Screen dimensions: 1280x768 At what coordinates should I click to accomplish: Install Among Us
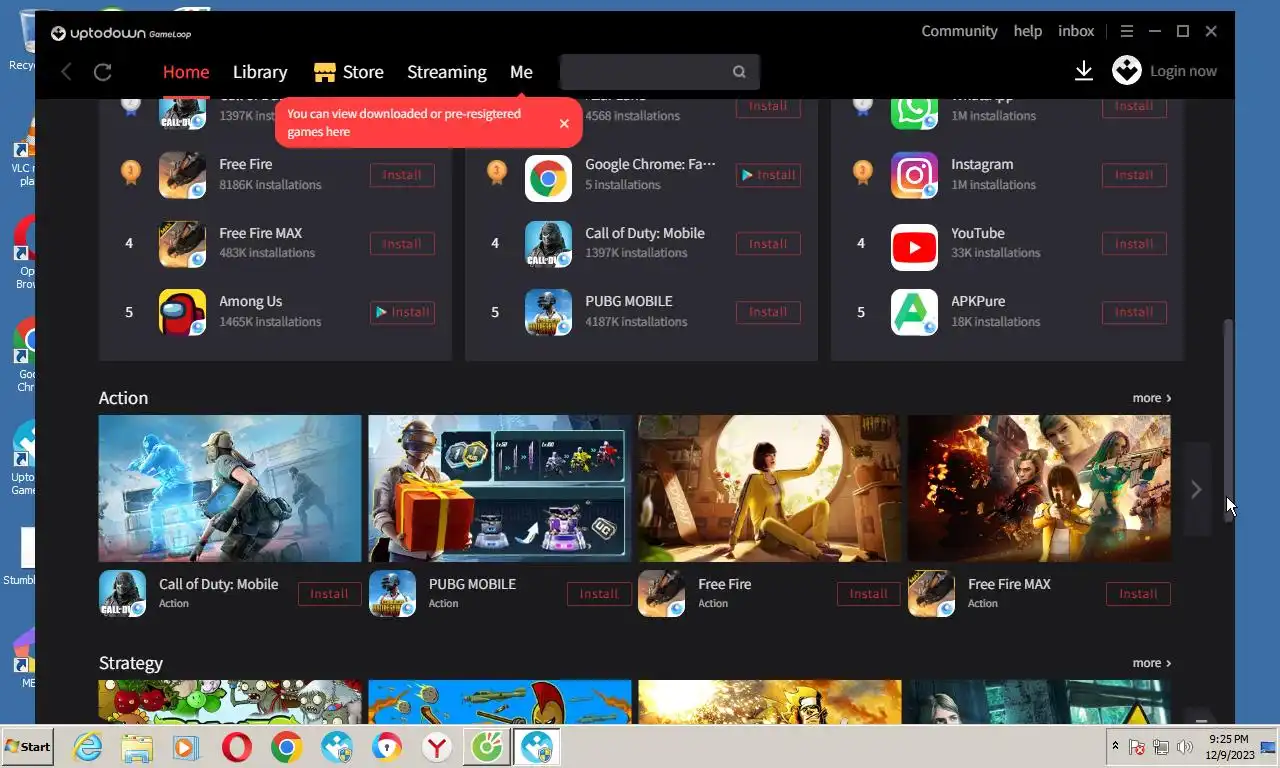402,312
